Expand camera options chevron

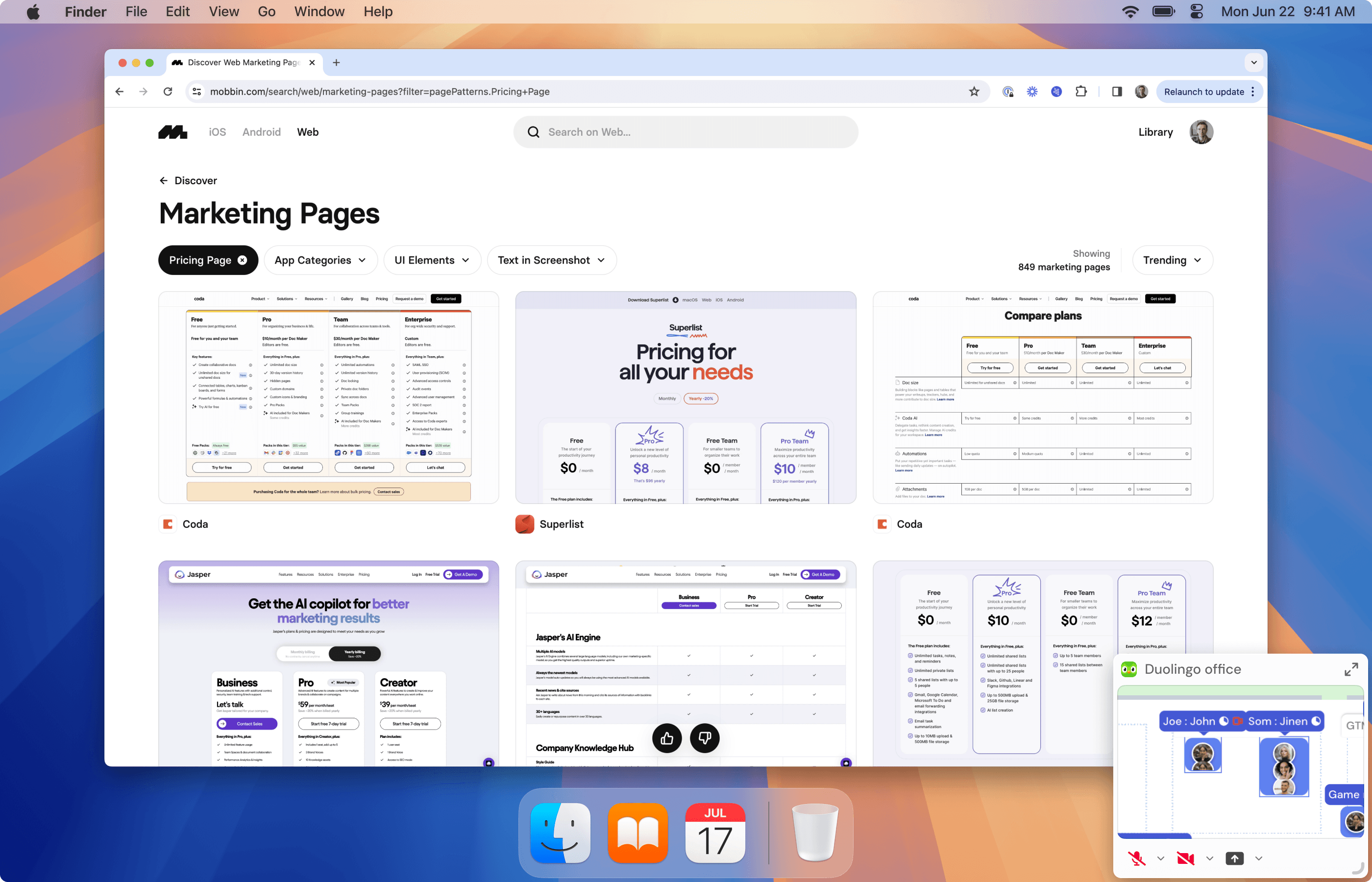click(x=1209, y=858)
